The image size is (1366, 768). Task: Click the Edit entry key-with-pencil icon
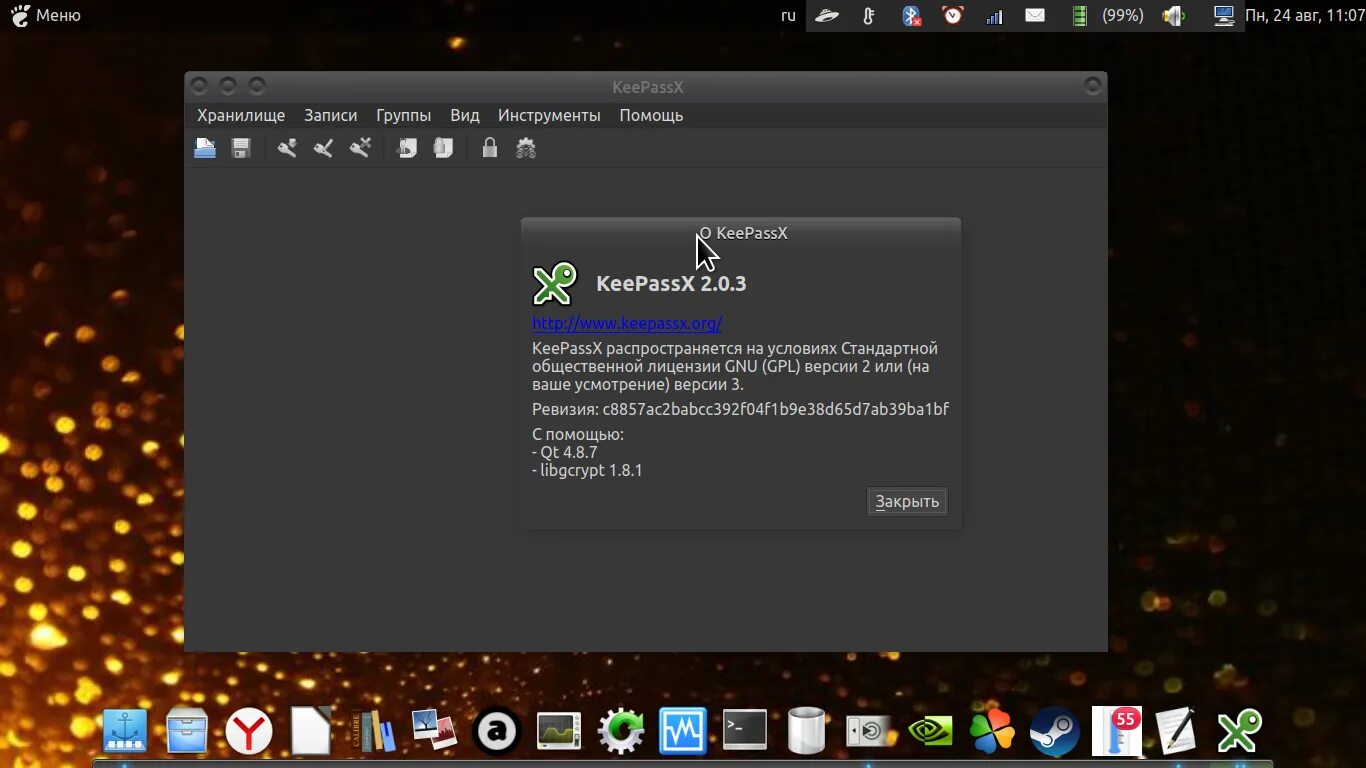[x=323, y=148]
